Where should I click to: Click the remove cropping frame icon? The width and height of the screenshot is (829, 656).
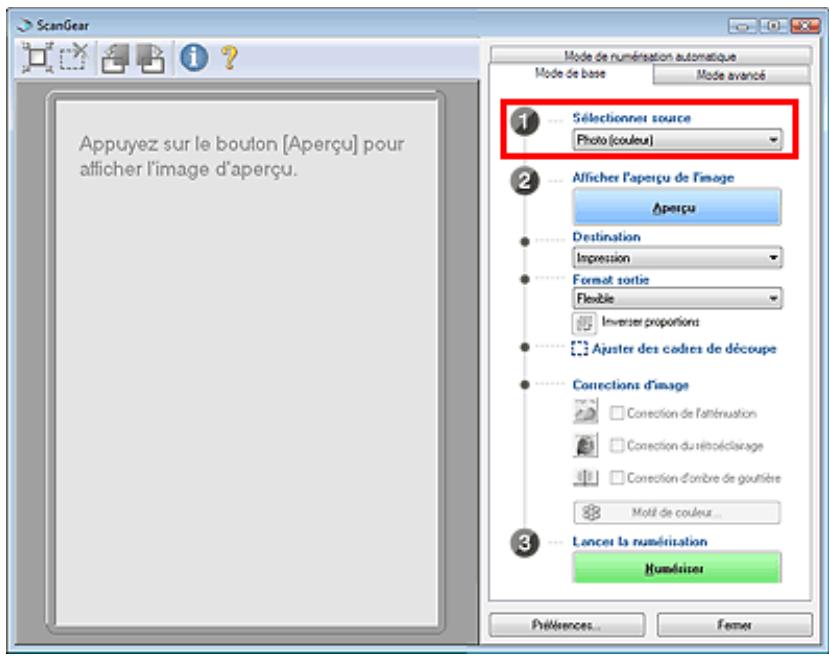coord(73,57)
